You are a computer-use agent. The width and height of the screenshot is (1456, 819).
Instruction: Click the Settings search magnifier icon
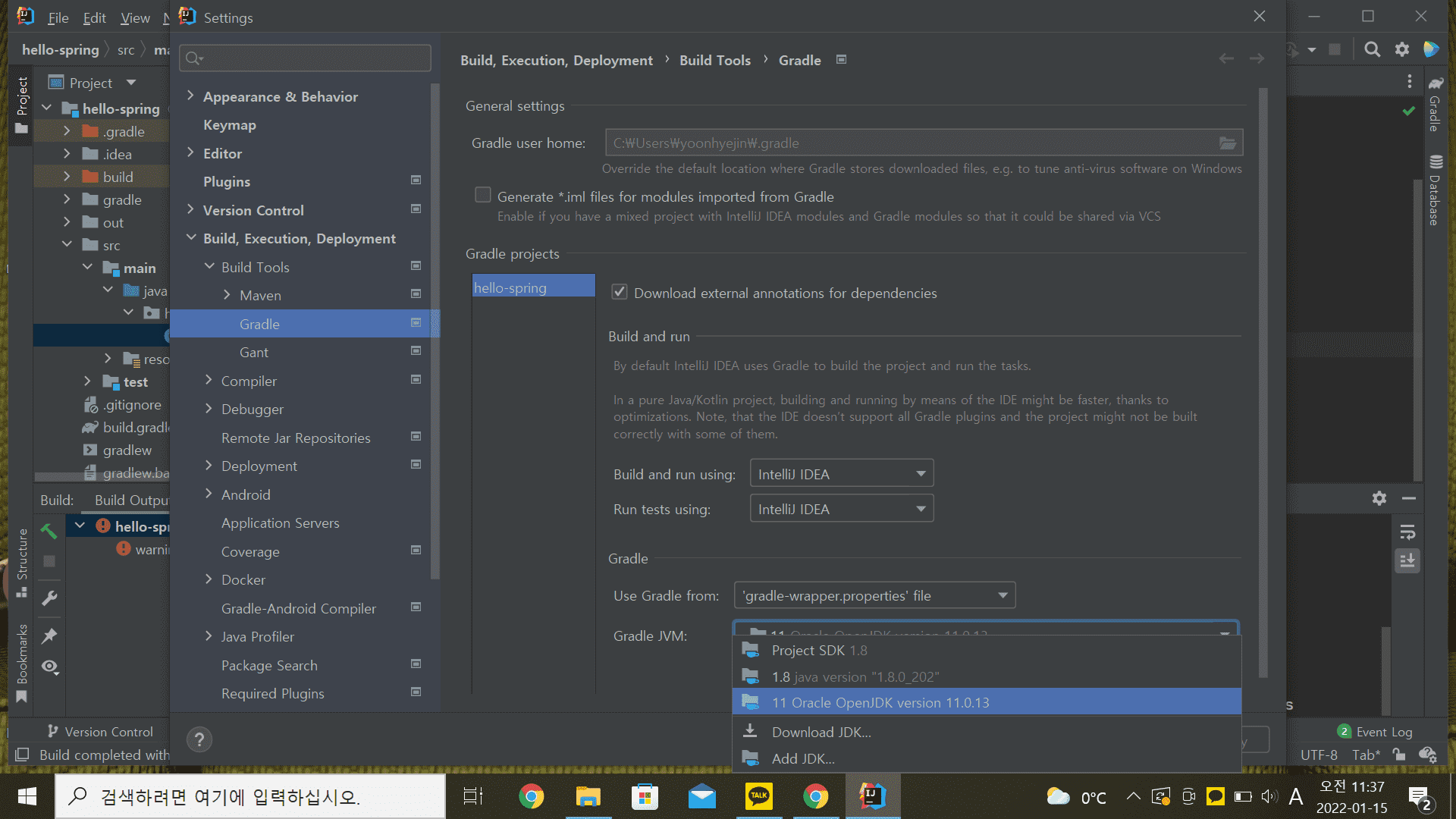pyautogui.click(x=194, y=58)
